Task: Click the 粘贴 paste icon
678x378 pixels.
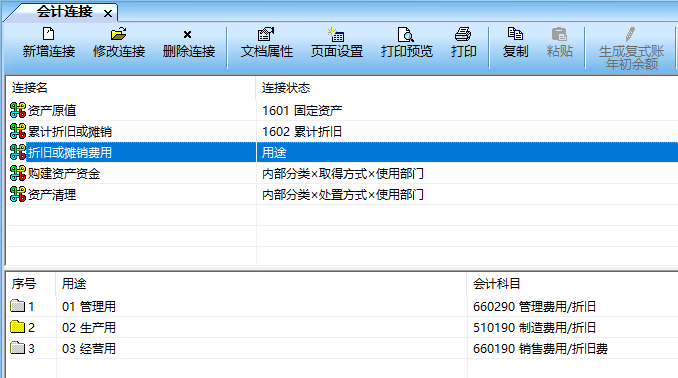Action: tap(560, 34)
